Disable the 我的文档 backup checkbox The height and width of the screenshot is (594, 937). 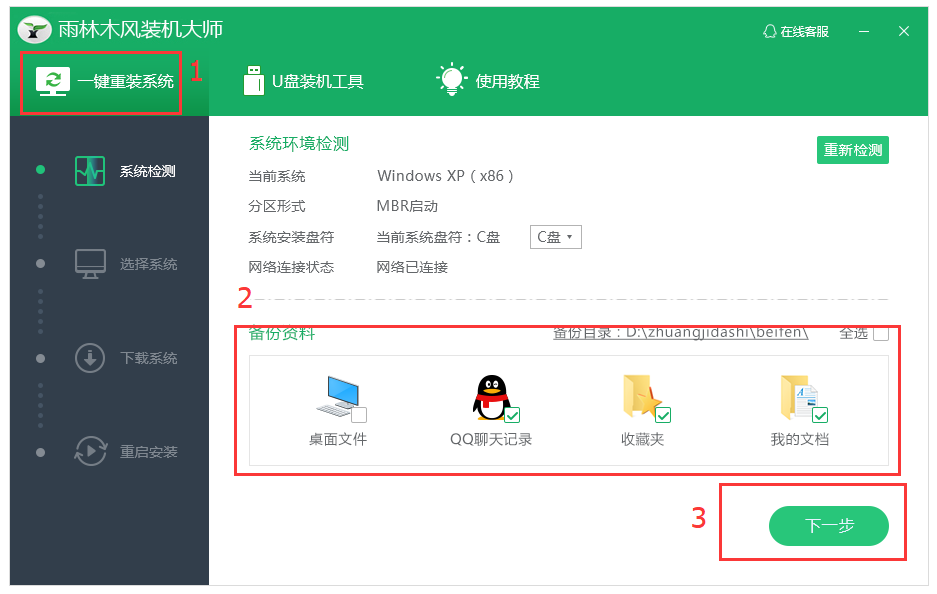822,413
